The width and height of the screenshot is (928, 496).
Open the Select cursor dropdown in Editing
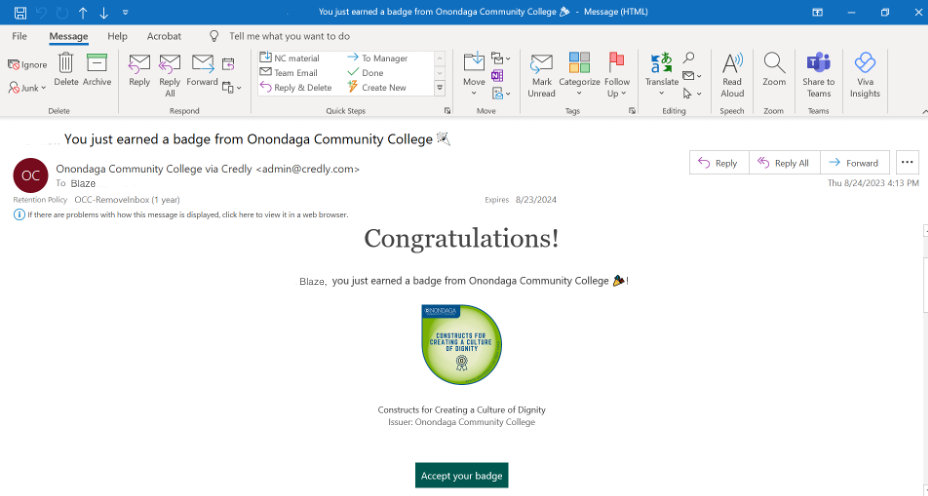(692, 94)
